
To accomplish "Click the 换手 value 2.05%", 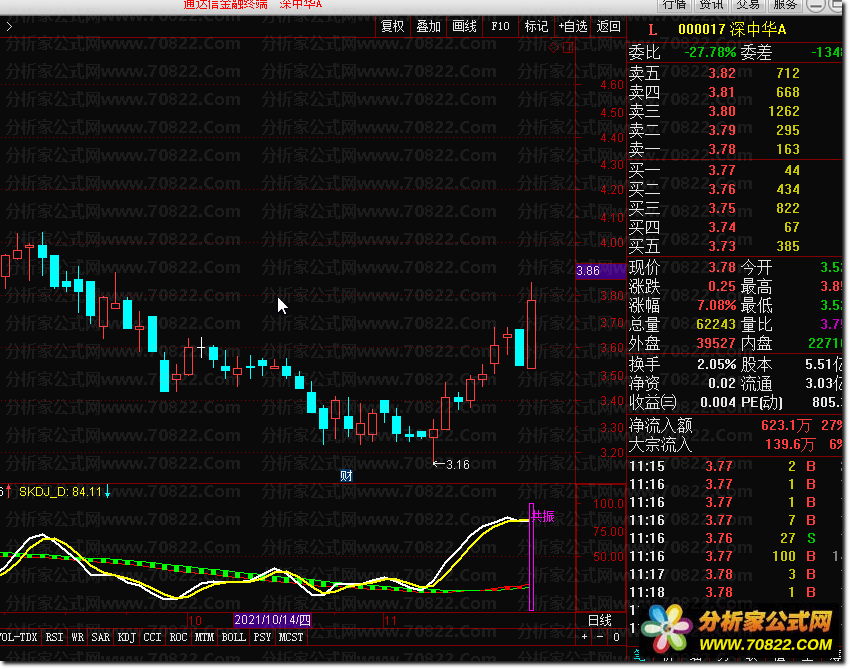I will click(716, 365).
